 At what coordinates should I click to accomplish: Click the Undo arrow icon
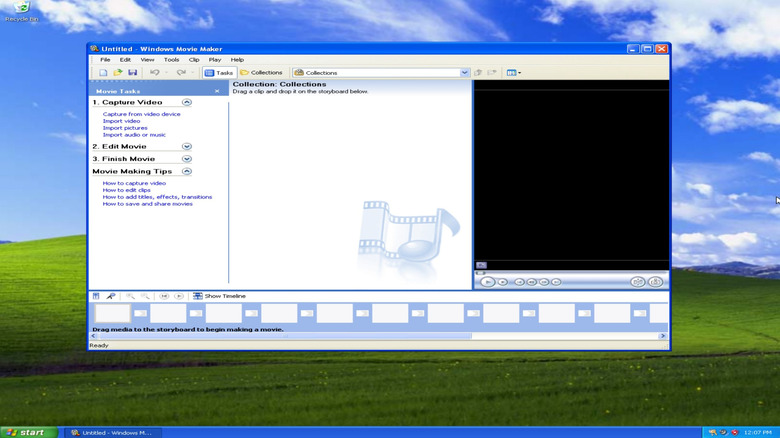click(155, 73)
